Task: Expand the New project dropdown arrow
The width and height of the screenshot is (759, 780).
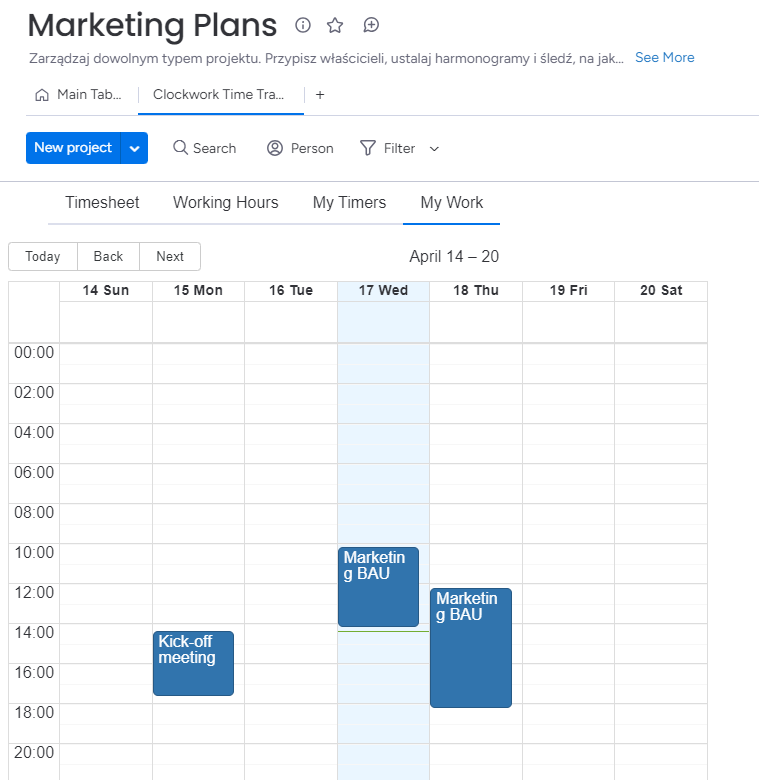Action: [135, 148]
